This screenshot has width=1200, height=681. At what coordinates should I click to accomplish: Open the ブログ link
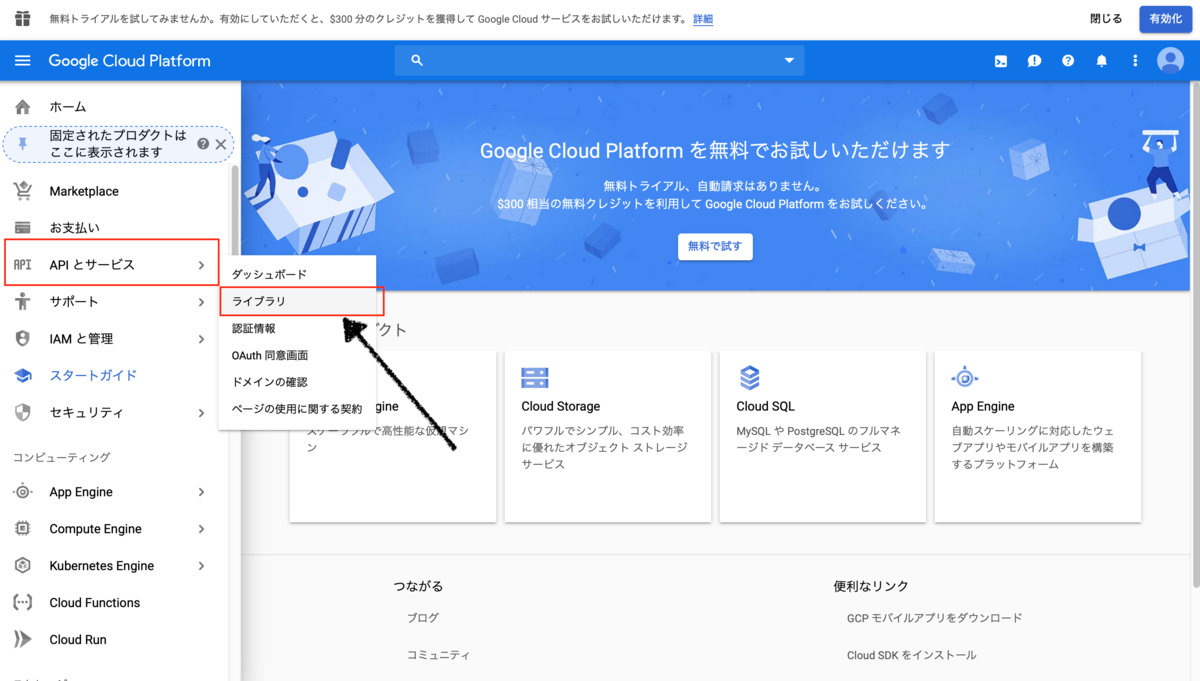tap(423, 618)
